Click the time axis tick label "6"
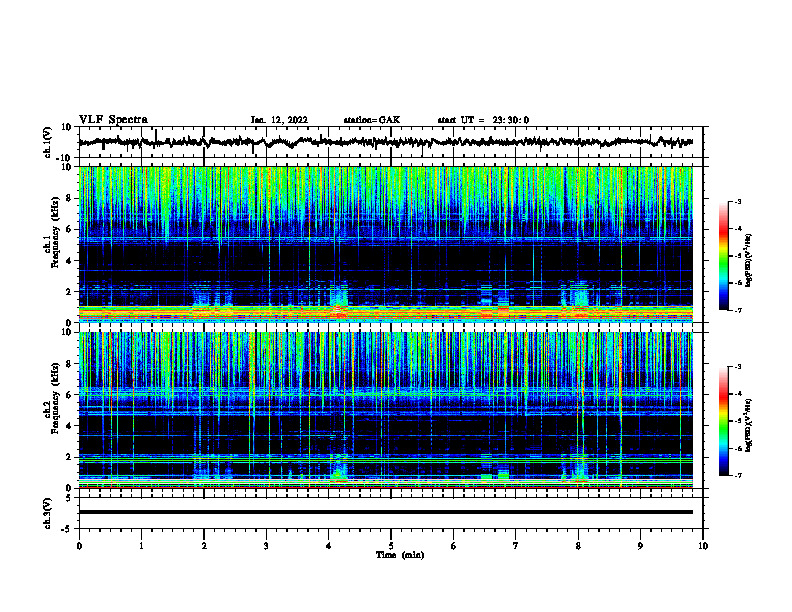This screenshot has width=792, height=612. point(454,546)
